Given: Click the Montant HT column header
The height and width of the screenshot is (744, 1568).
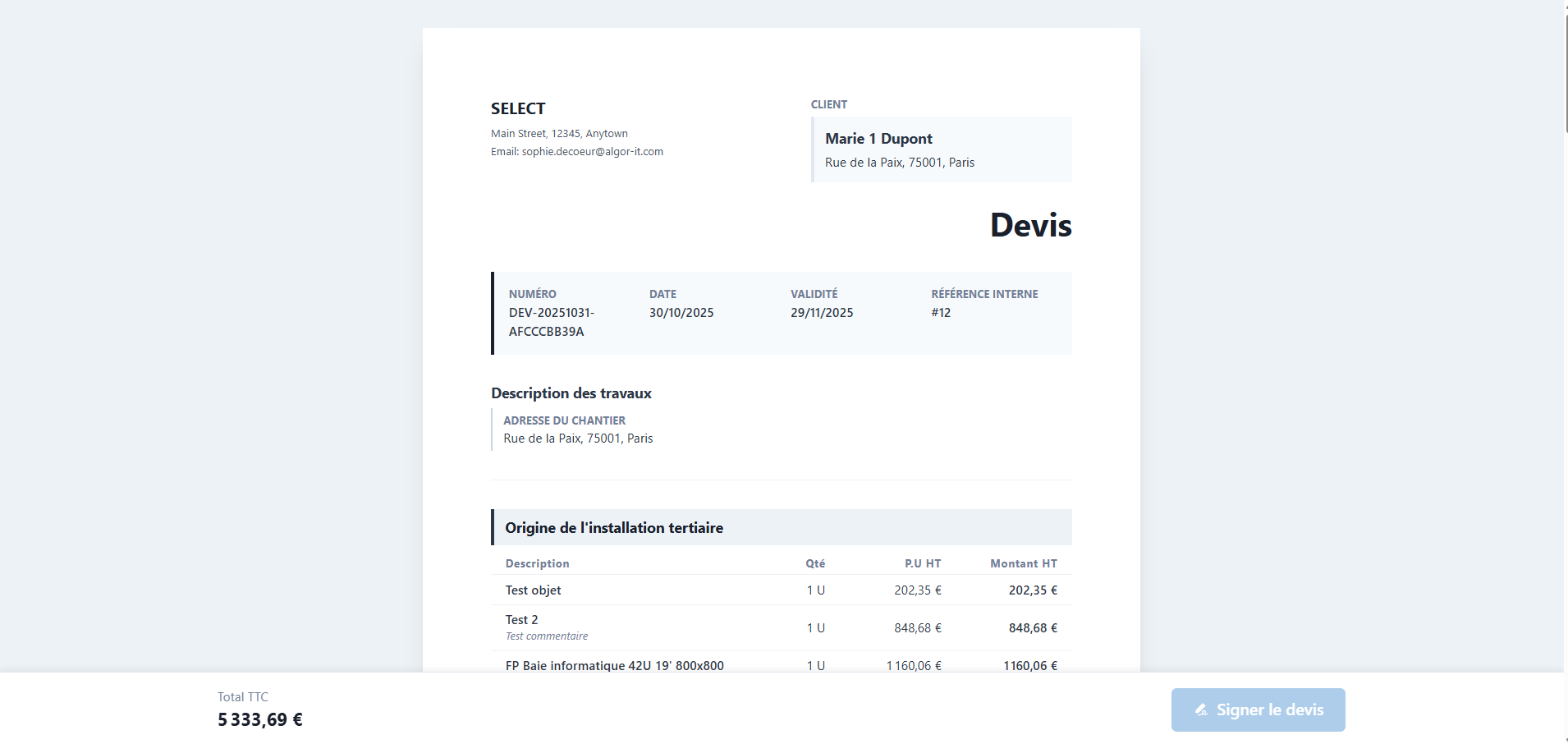Looking at the screenshot, I should [1023, 563].
